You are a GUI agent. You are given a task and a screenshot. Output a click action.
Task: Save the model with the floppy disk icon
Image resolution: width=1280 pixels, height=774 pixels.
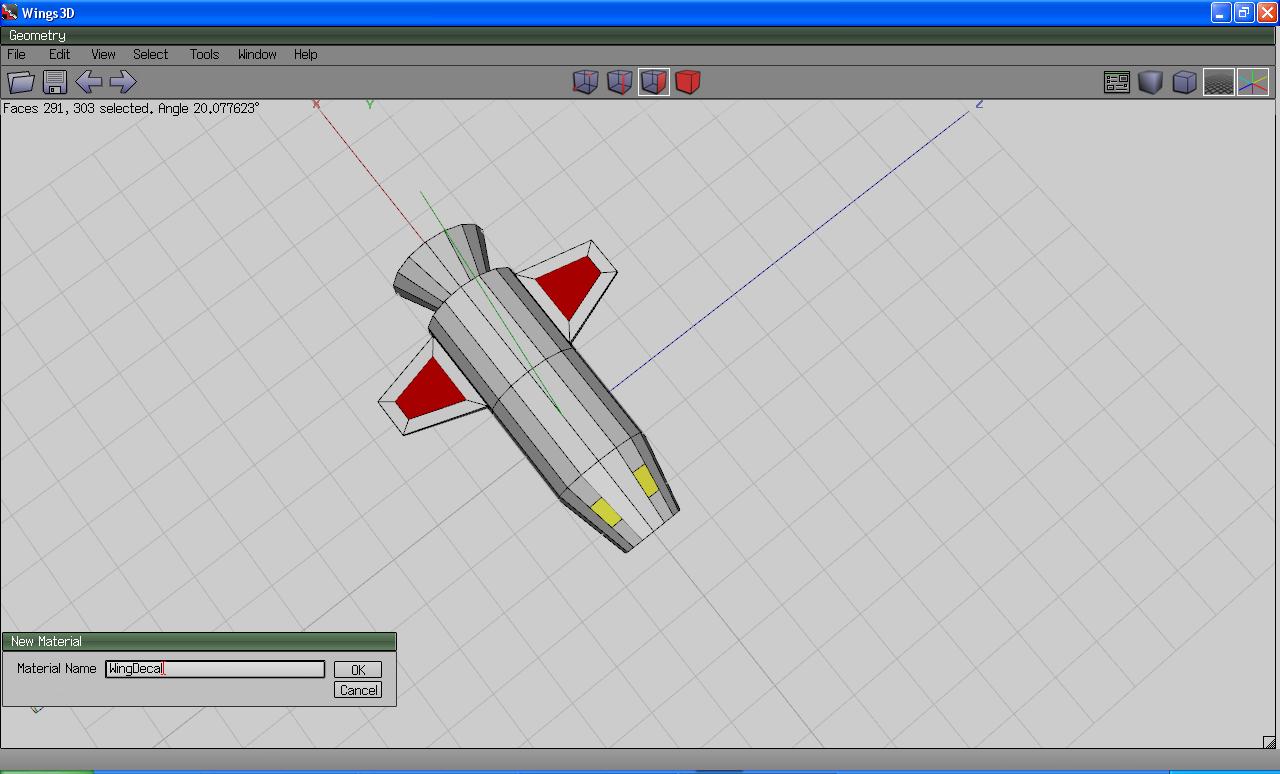tap(55, 82)
